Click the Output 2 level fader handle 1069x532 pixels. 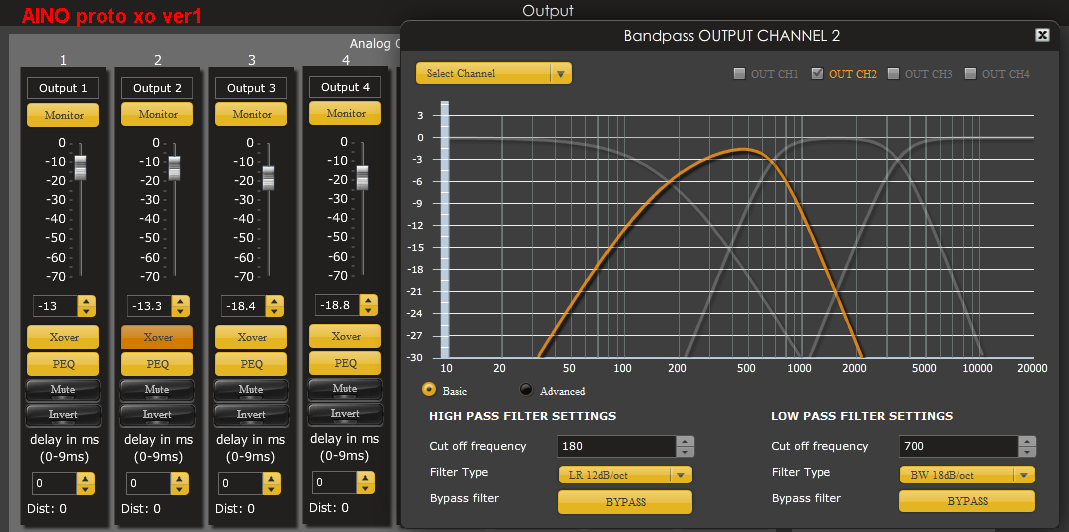coord(175,168)
